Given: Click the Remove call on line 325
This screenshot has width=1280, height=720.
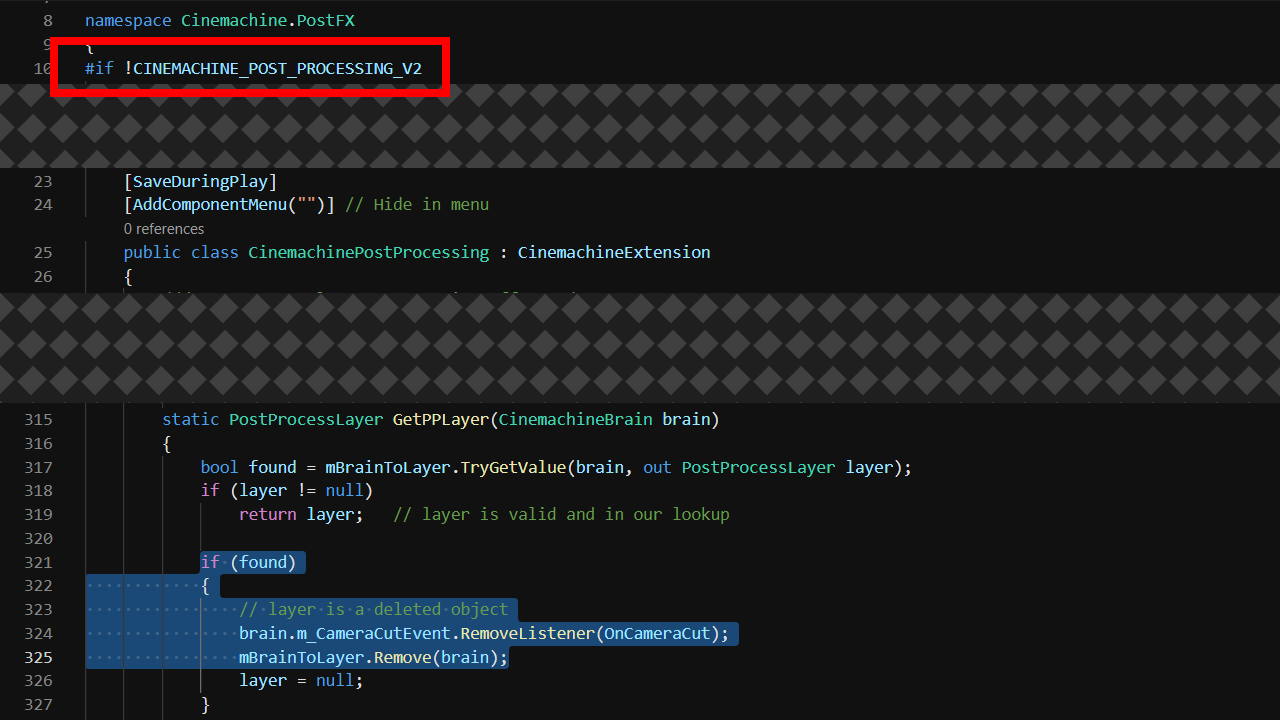Looking at the screenshot, I should pyautogui.click(x=402, y=657).
